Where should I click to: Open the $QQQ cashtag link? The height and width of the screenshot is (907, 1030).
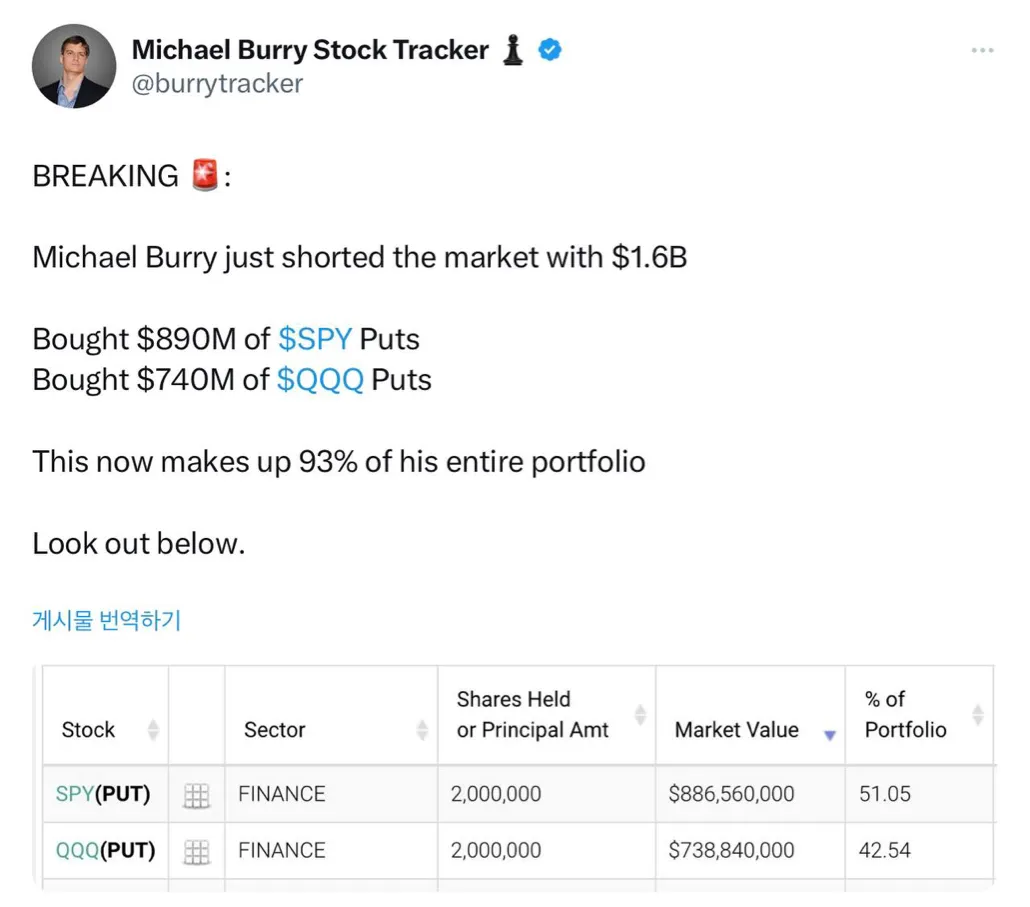coord(320,380)
